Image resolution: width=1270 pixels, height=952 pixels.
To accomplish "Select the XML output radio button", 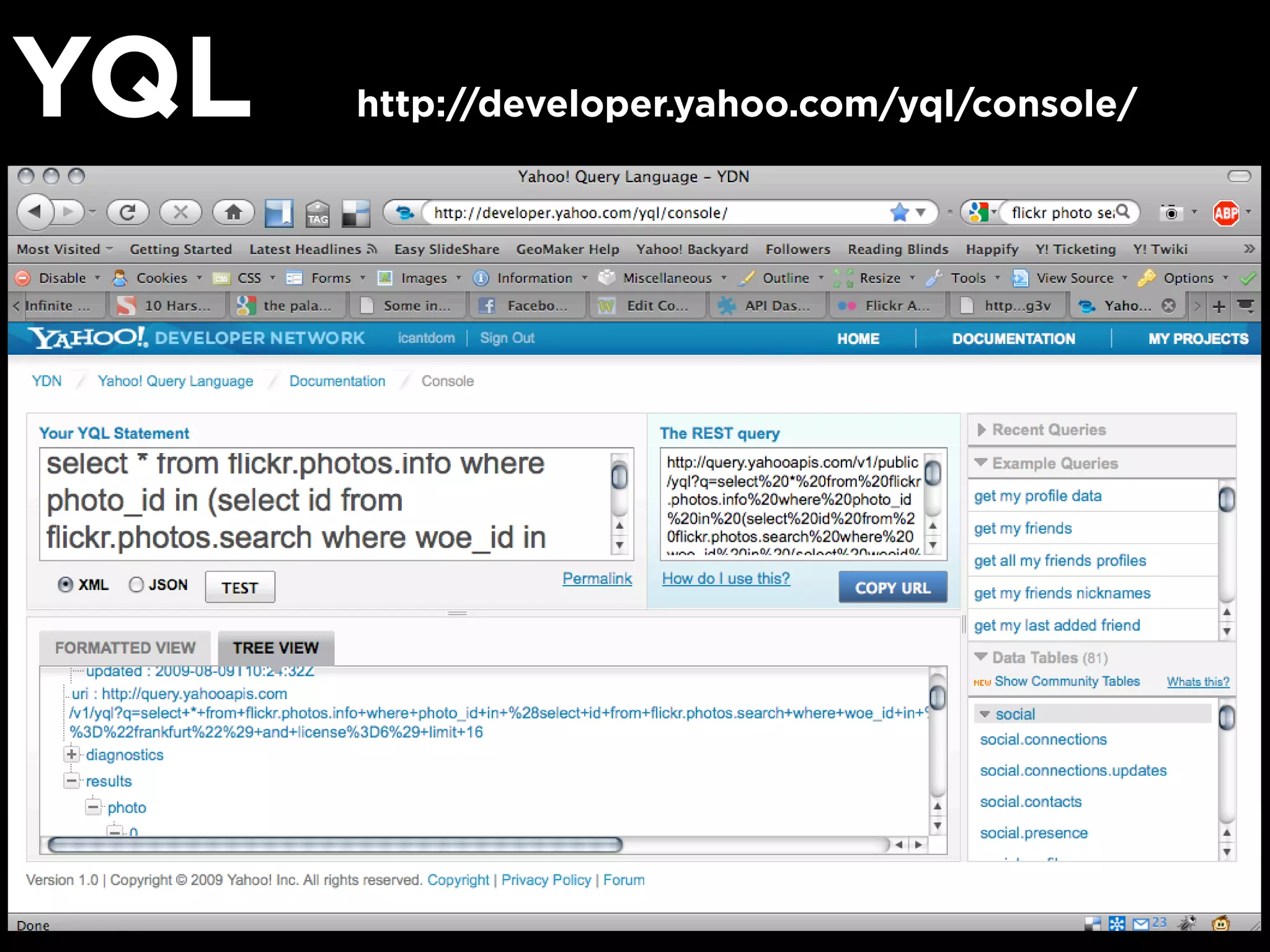I will click(65, 584).
